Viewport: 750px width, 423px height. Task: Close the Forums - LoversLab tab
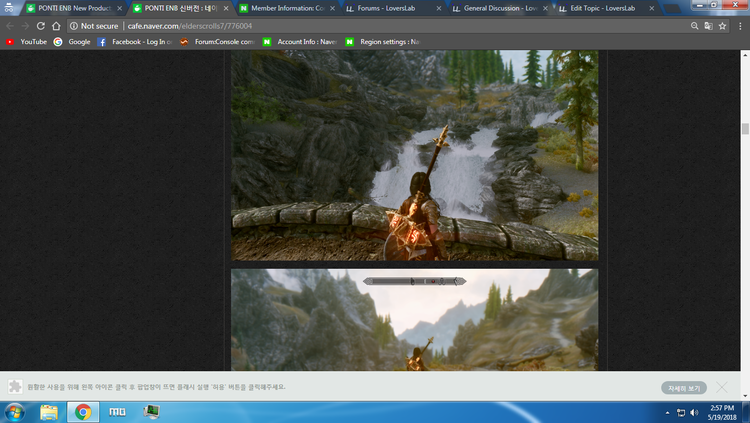coord(439,8)
